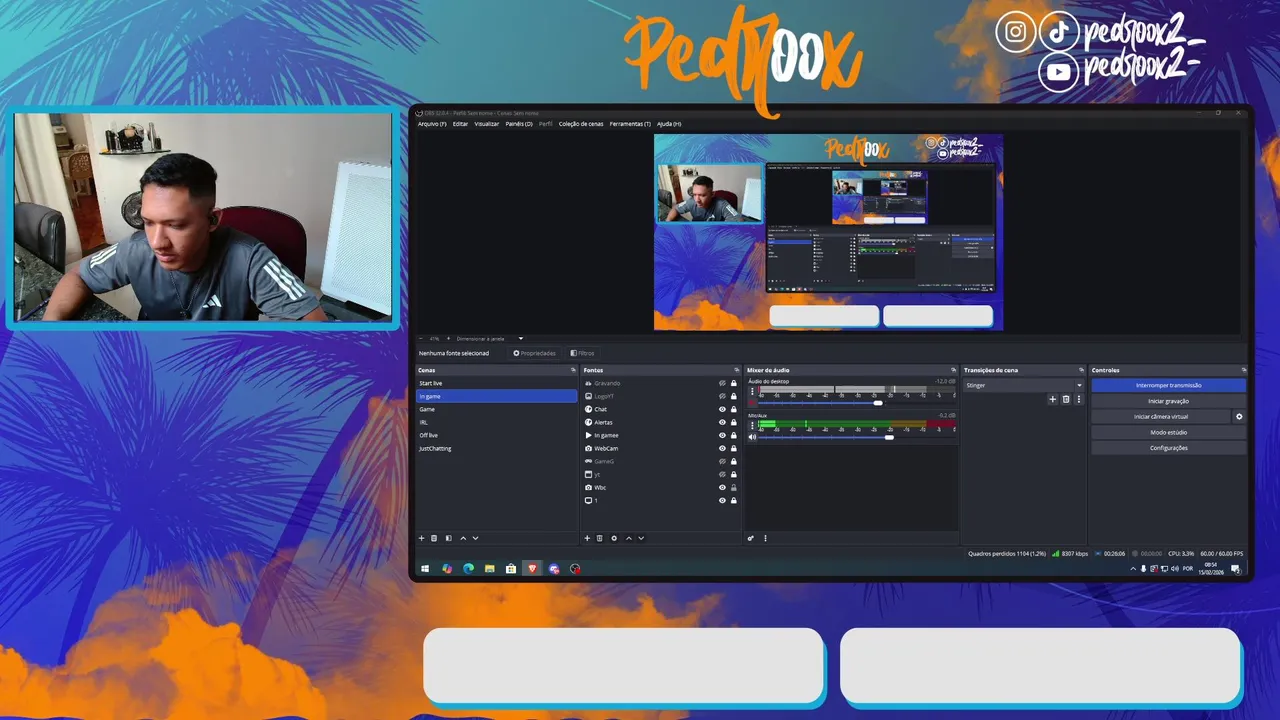Delete selected source with trash icon
This screenshot has width=1280, height=720.
(600, 538)
